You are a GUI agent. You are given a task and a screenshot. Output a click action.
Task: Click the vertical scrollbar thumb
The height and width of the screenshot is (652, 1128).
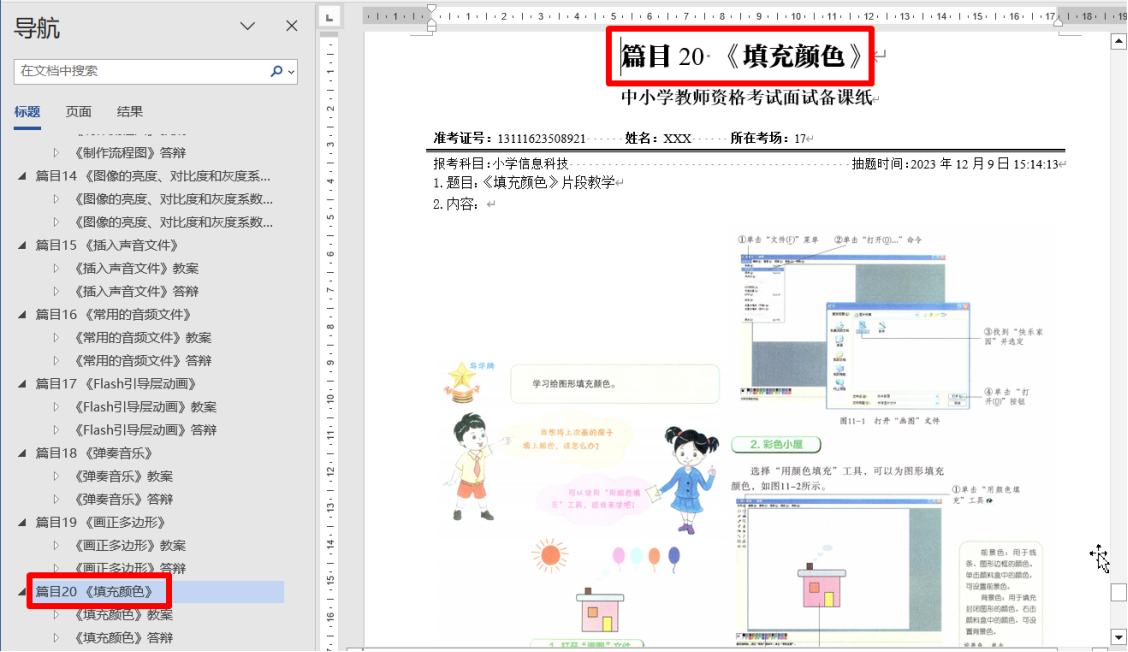1118,591
